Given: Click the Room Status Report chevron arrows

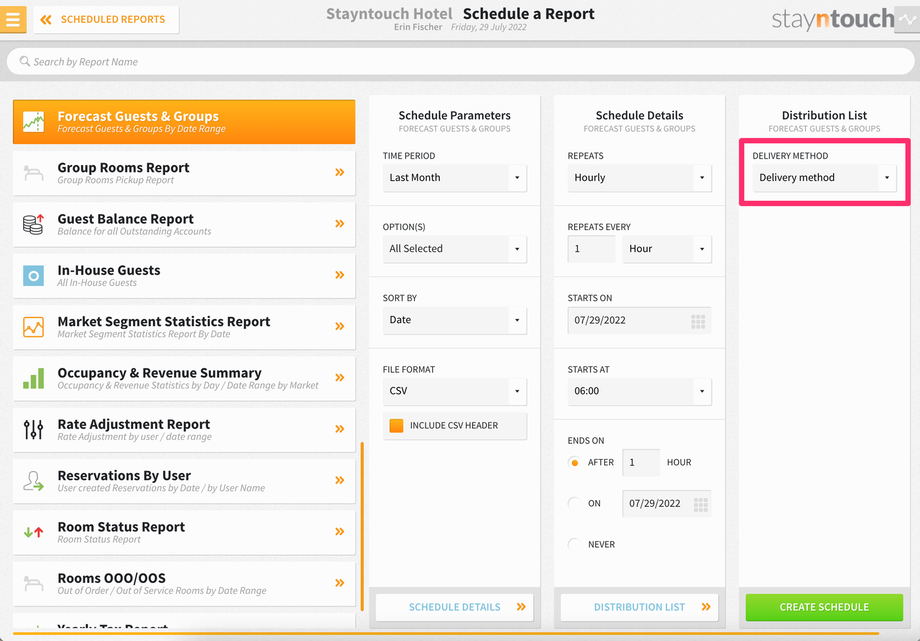Looking at the screenshot, I should pos(340,532).
